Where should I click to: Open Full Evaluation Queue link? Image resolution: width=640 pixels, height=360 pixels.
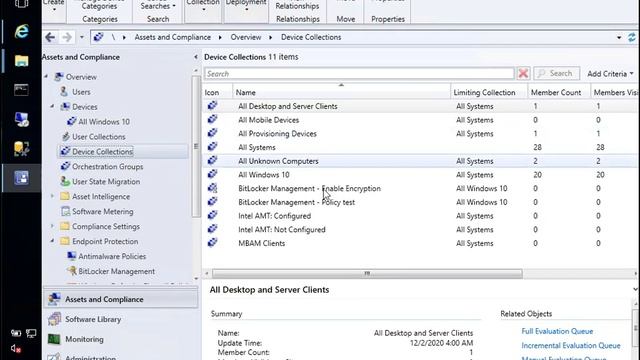click(x=557, y=331)
